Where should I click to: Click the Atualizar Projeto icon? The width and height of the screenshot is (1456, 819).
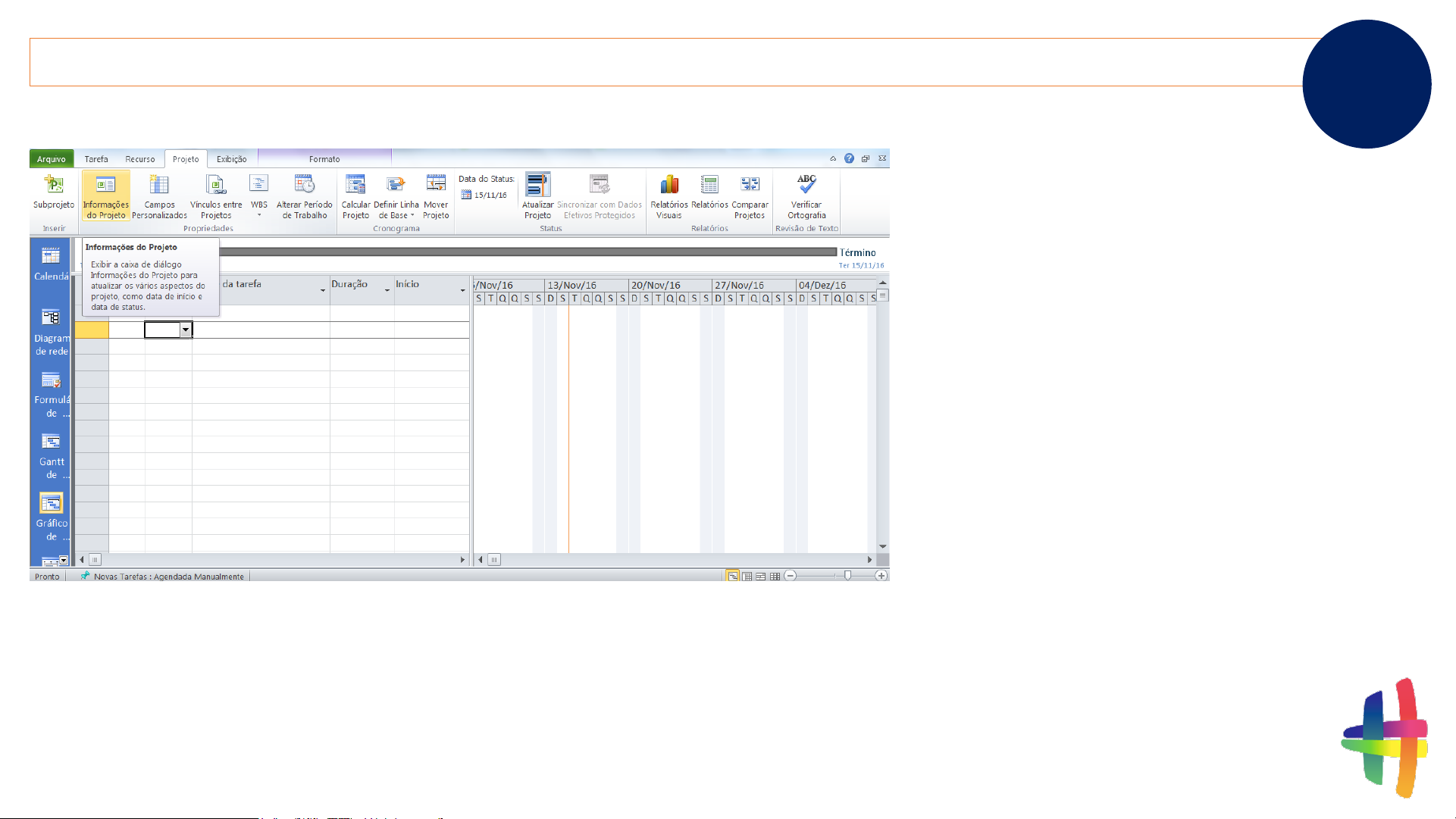538,184
